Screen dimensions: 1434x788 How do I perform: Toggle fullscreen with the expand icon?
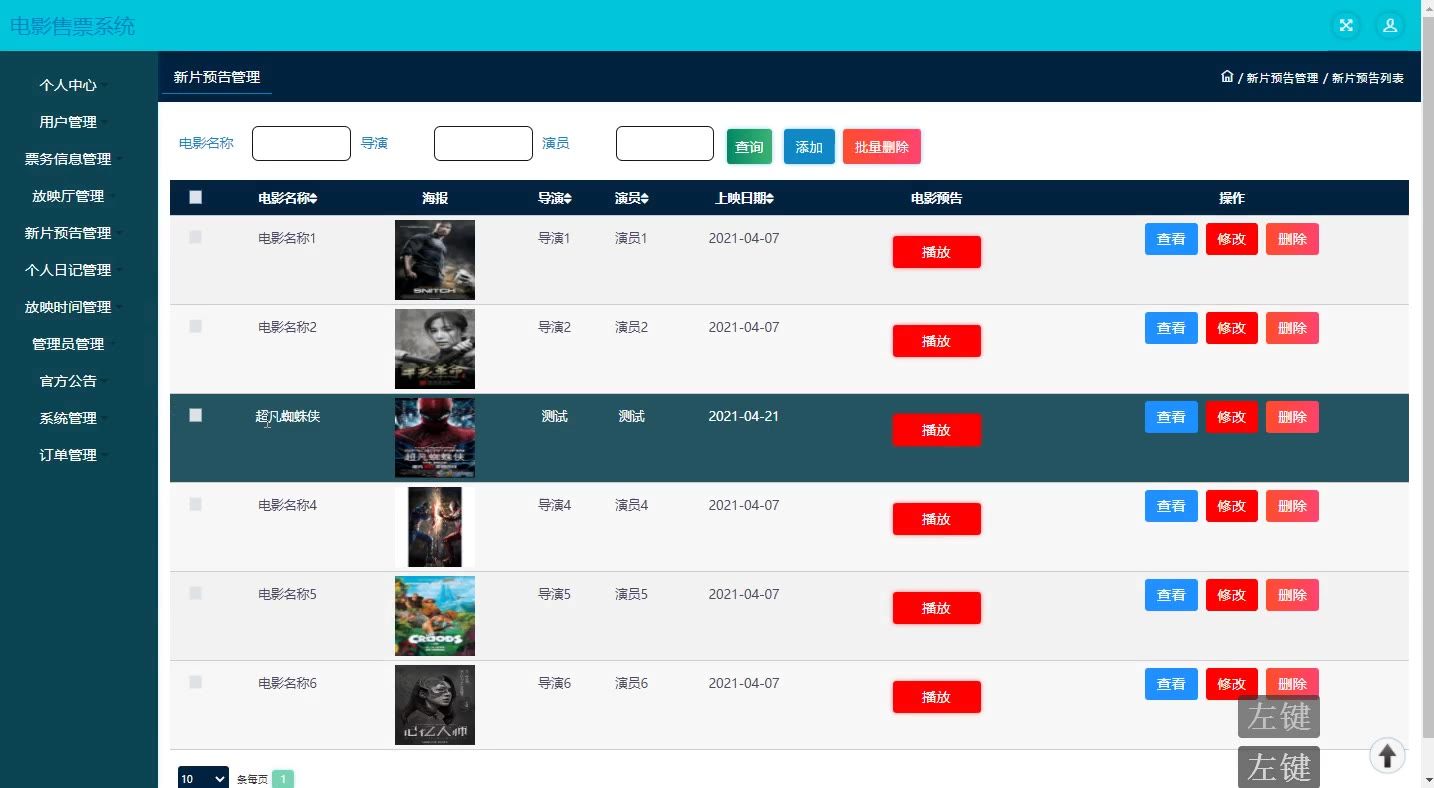point(1346,26)
